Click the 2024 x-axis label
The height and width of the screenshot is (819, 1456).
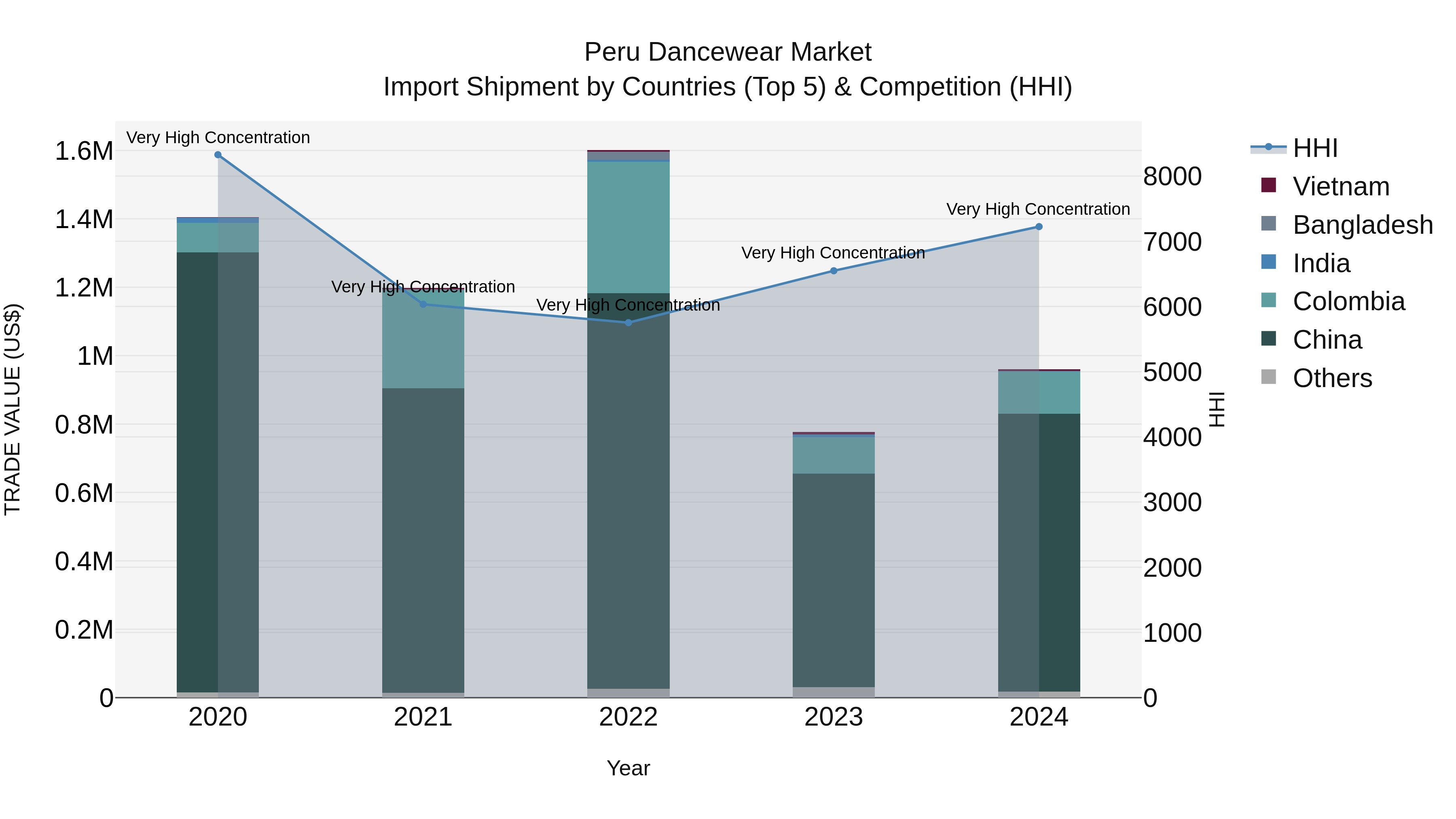point(1039,718)
